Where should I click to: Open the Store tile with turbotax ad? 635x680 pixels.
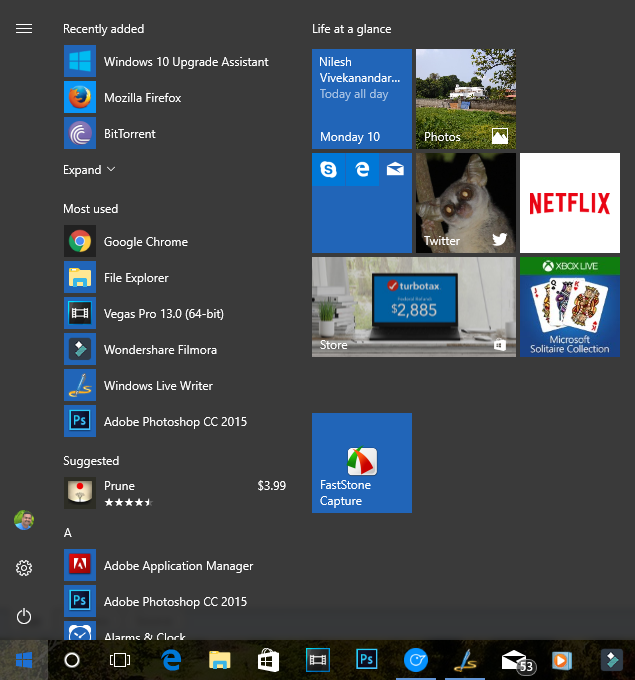tap(414, 307)
